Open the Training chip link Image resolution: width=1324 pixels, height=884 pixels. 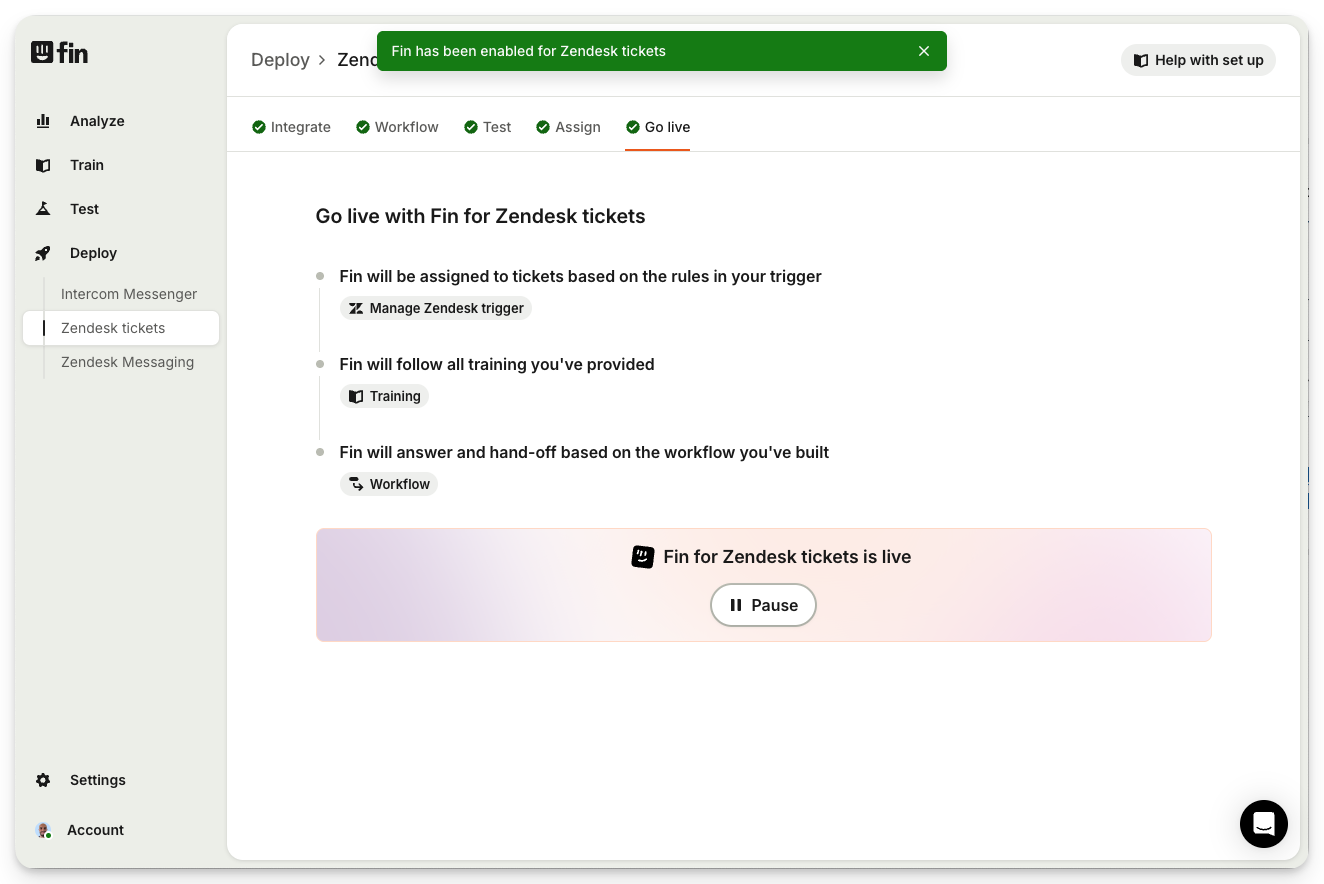coord(385,396)
